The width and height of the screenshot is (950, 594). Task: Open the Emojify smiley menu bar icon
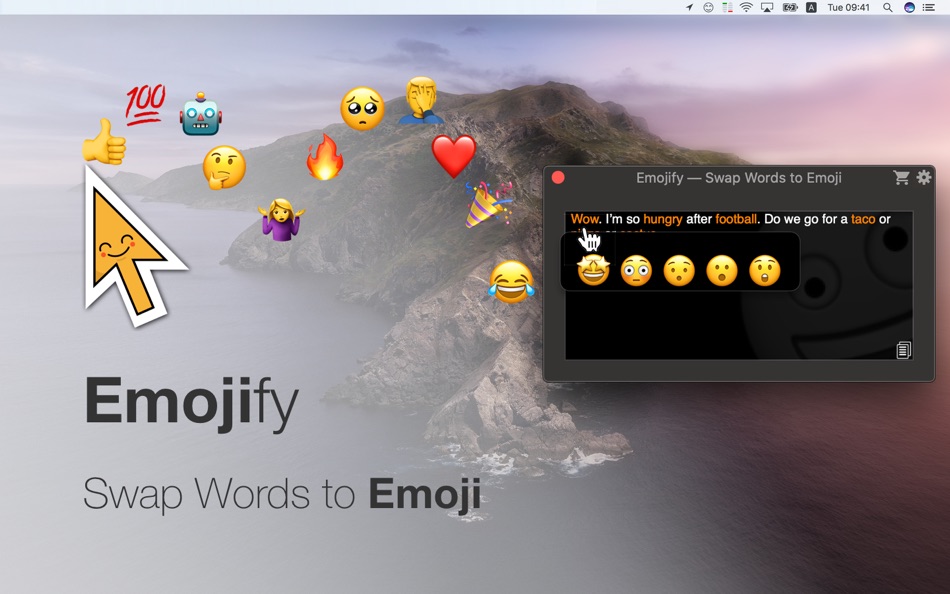pos(708,7)
